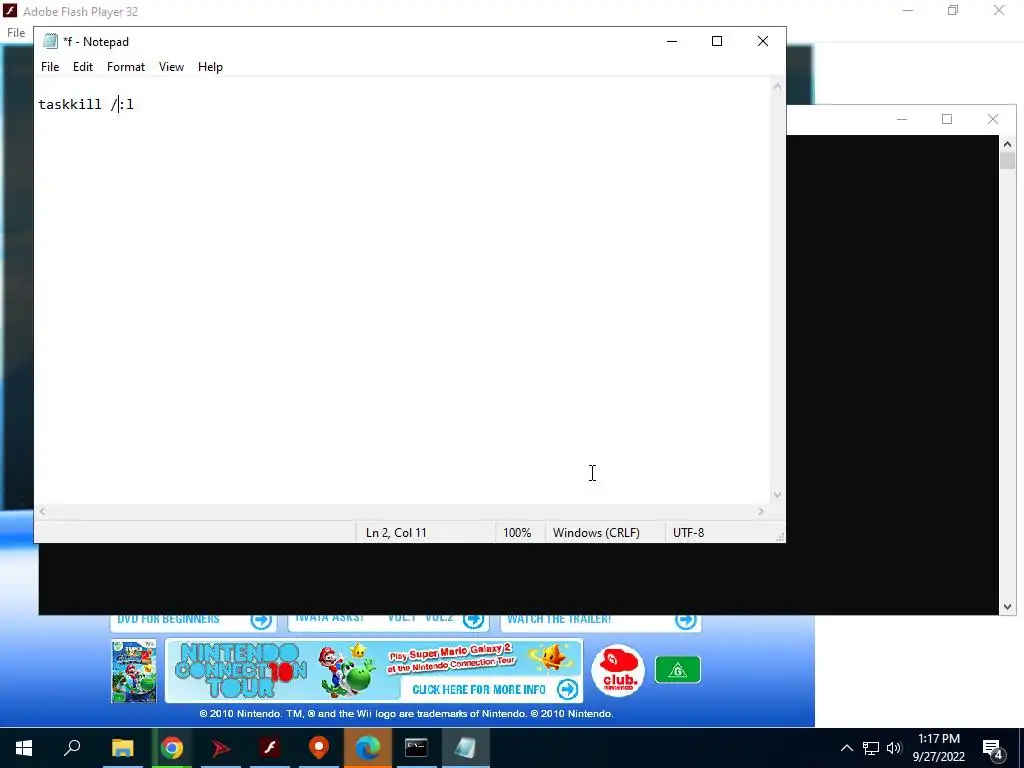Click Notepad's horizontal scroll left arrow
The height and width of the screenshot is (768, 1024).
[42, 512]
